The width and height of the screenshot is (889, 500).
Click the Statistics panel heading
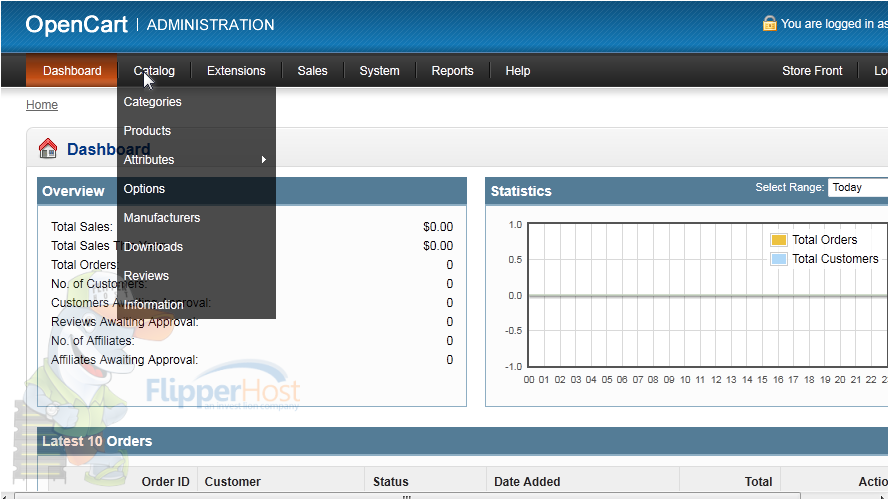[x=521, y=191]
